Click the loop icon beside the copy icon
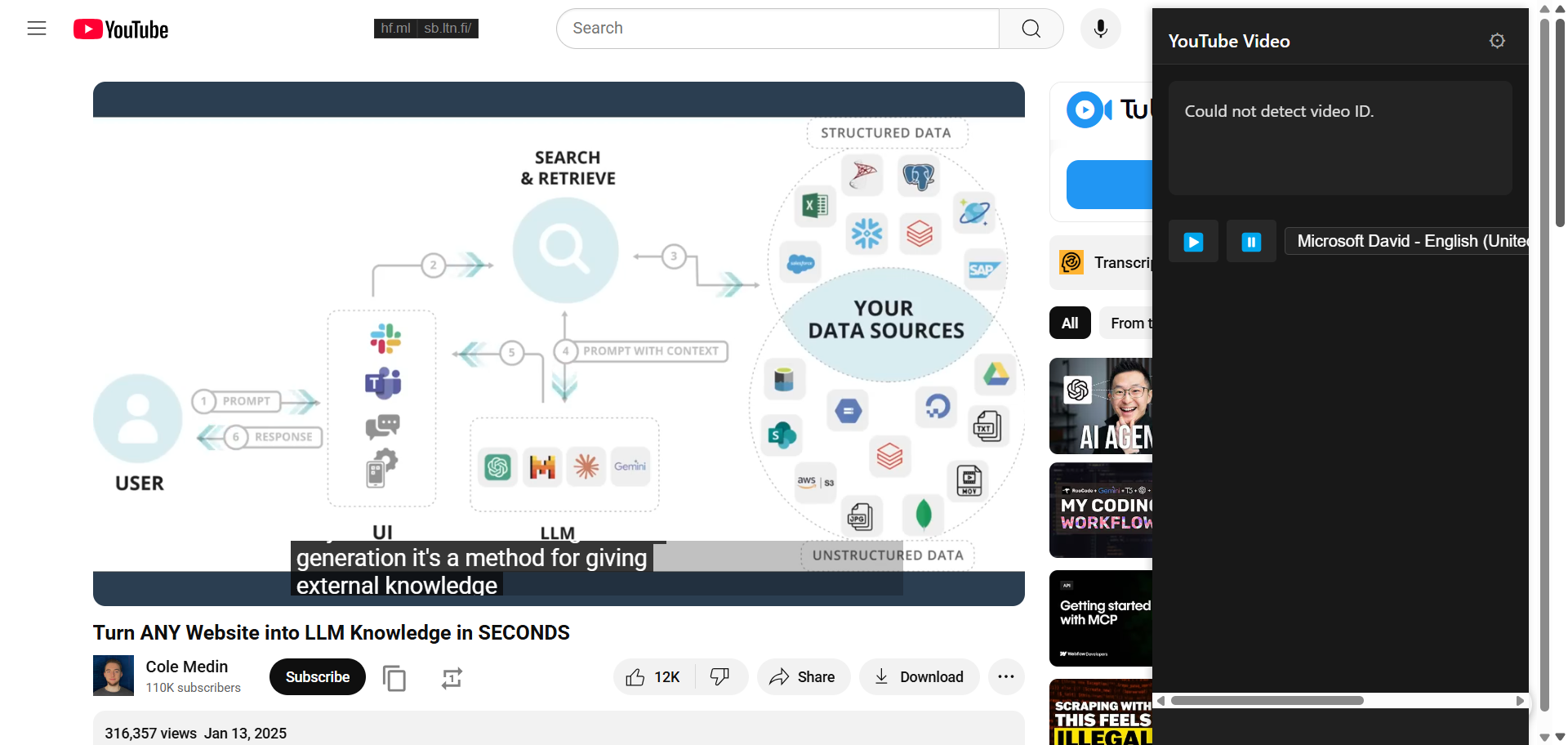 pos(452,678)
